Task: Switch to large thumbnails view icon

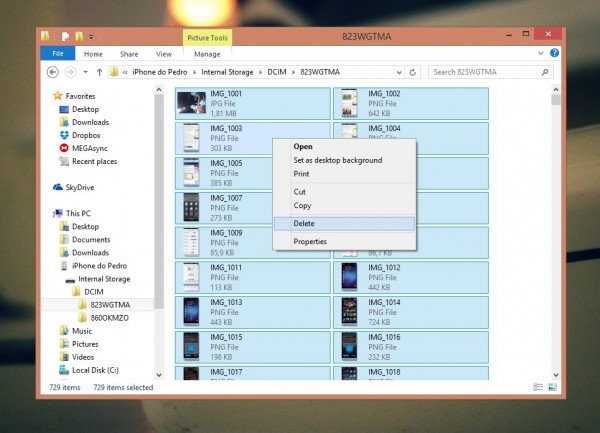Action: click(552, 387)
